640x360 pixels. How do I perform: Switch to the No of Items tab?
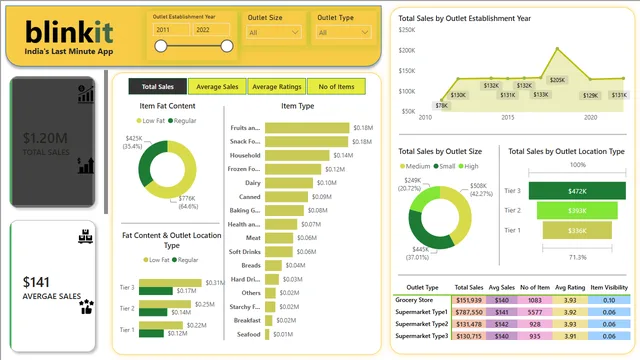(x=336, y=87)
